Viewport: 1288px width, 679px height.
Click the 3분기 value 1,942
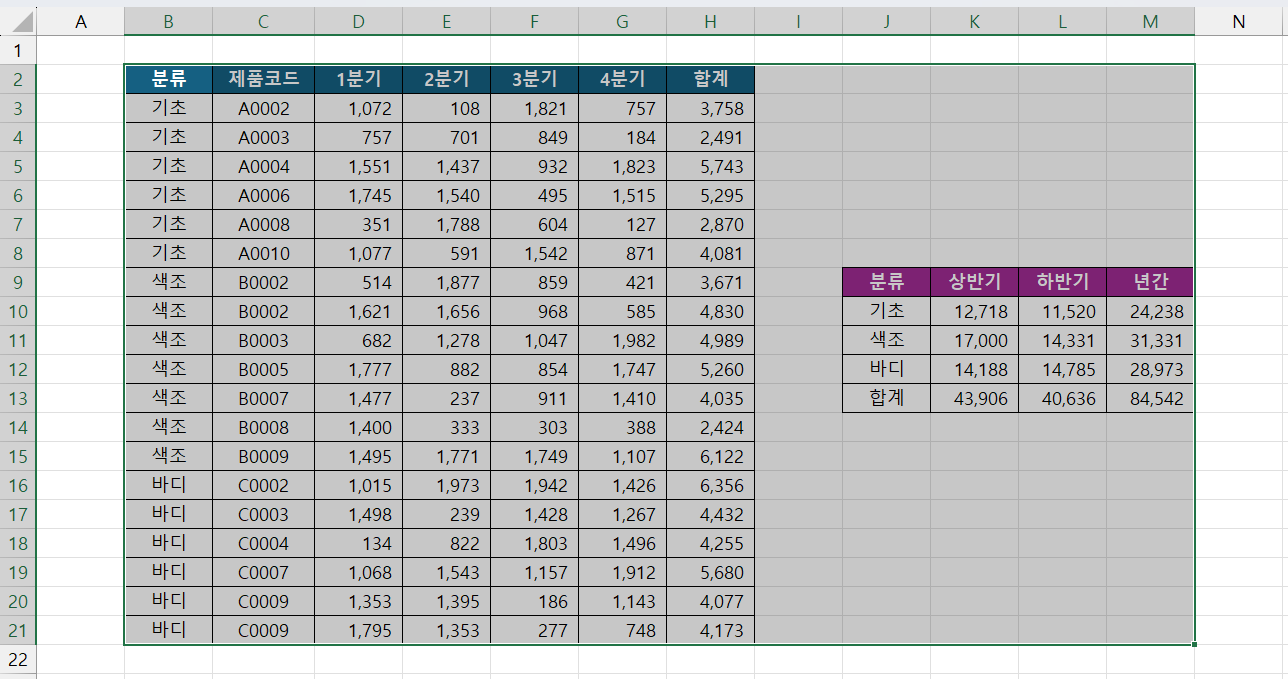(534, 485)
